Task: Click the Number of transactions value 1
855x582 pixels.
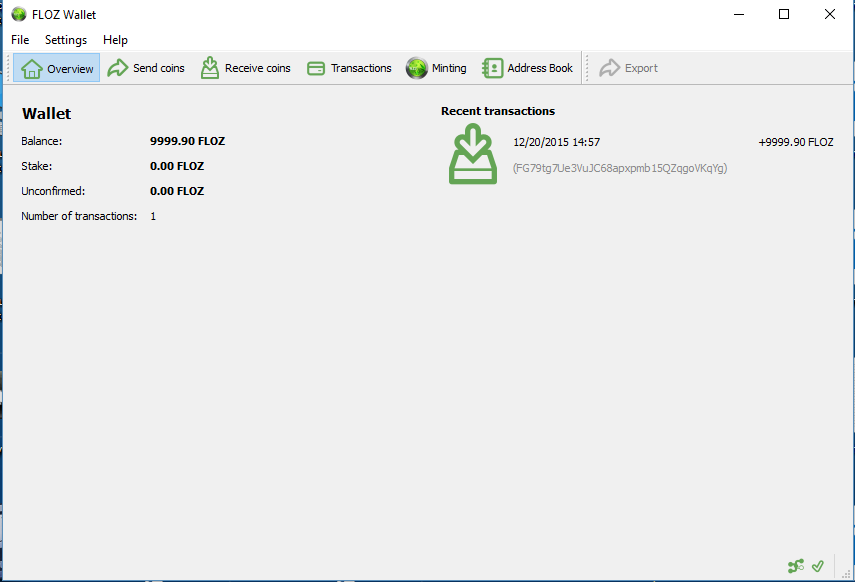Action: [153, 217]
